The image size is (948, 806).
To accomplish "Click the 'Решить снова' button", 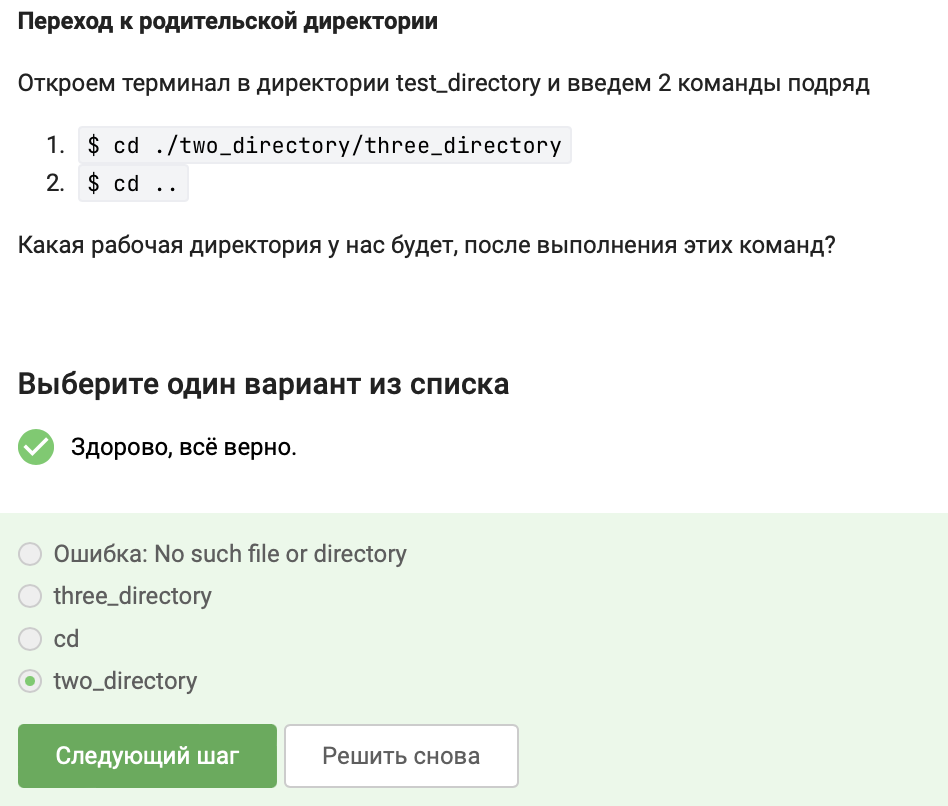I will [x=401, y=756].
